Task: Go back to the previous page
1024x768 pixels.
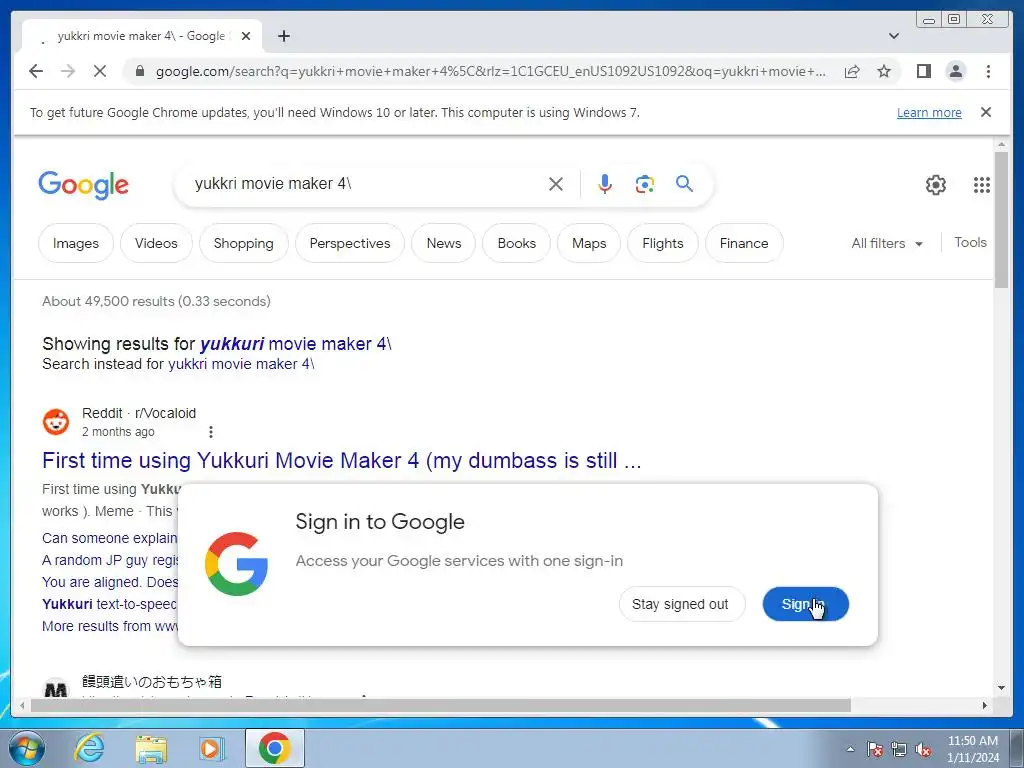Action: click(36, 71)
